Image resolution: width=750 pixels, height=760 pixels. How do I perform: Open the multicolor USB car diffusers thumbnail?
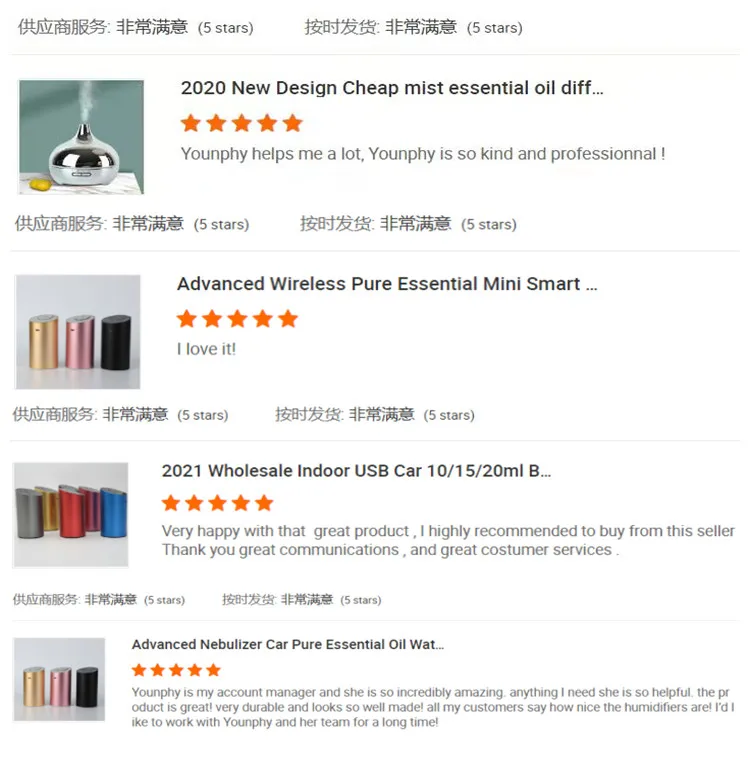71,515
